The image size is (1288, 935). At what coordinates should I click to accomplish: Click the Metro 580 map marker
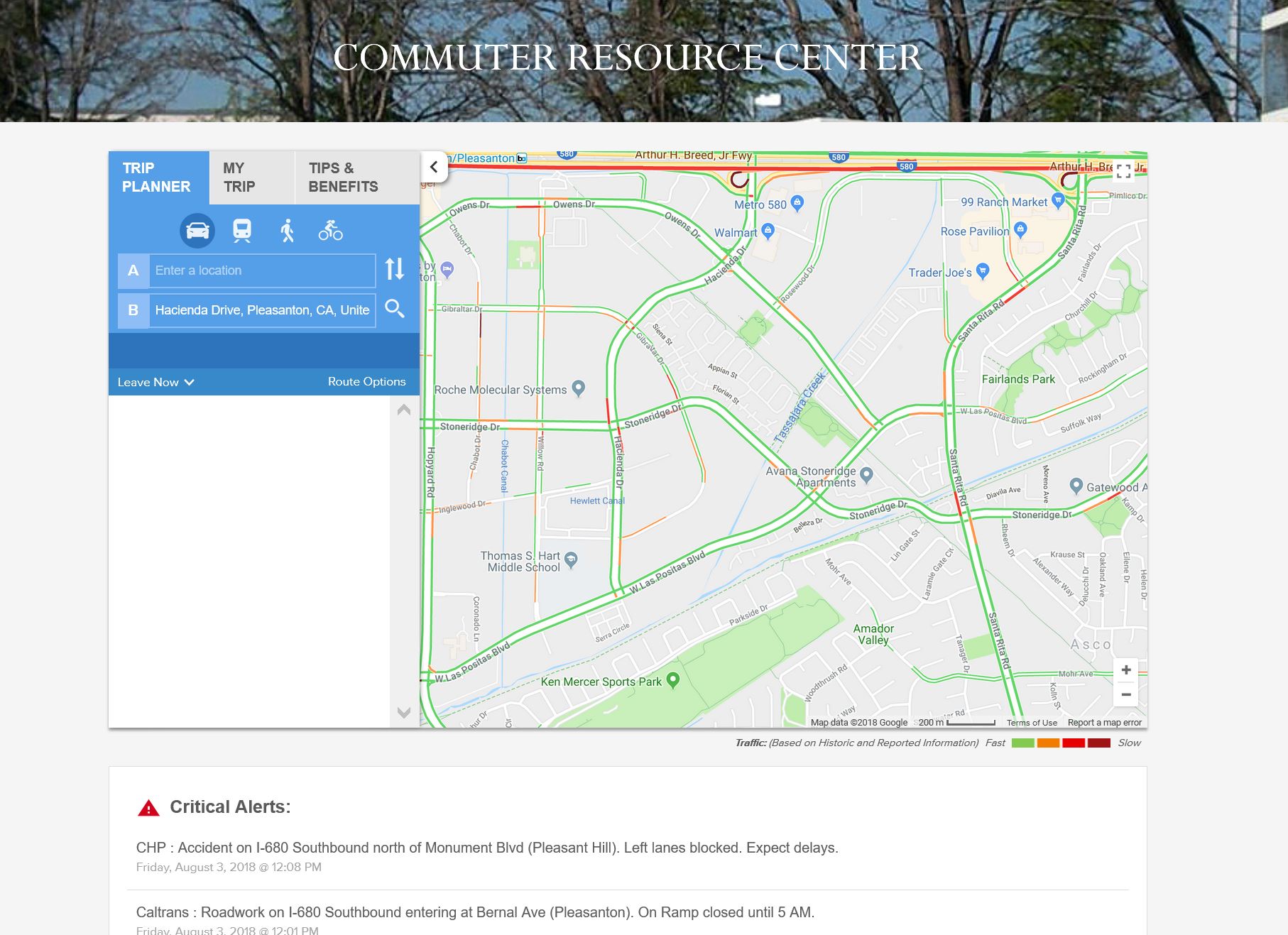pos(797,203)
